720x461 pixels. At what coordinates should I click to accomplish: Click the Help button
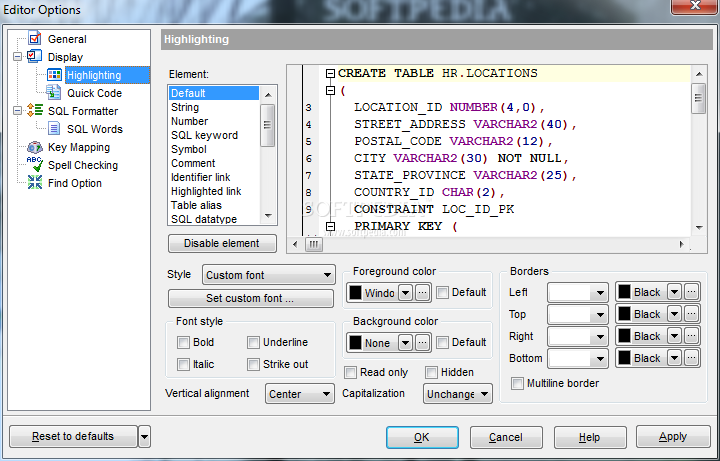point(590,437)
